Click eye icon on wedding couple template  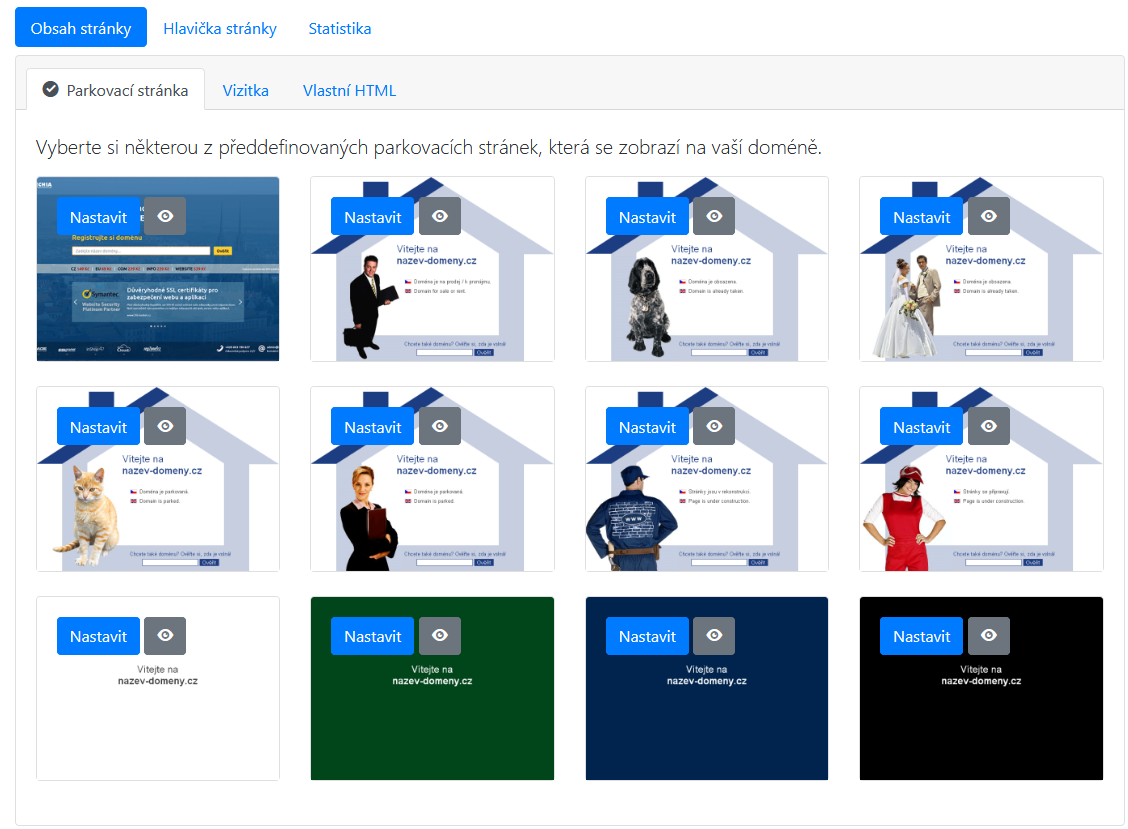[989, 217]
